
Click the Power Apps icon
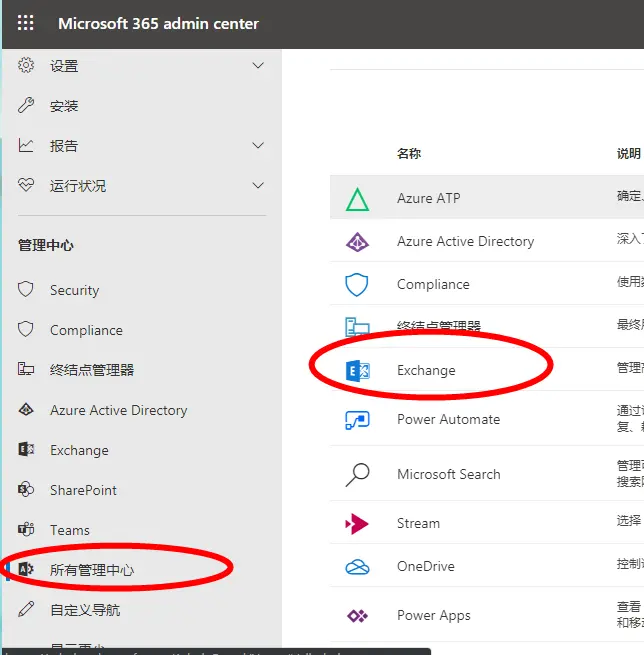coord(357,616)
